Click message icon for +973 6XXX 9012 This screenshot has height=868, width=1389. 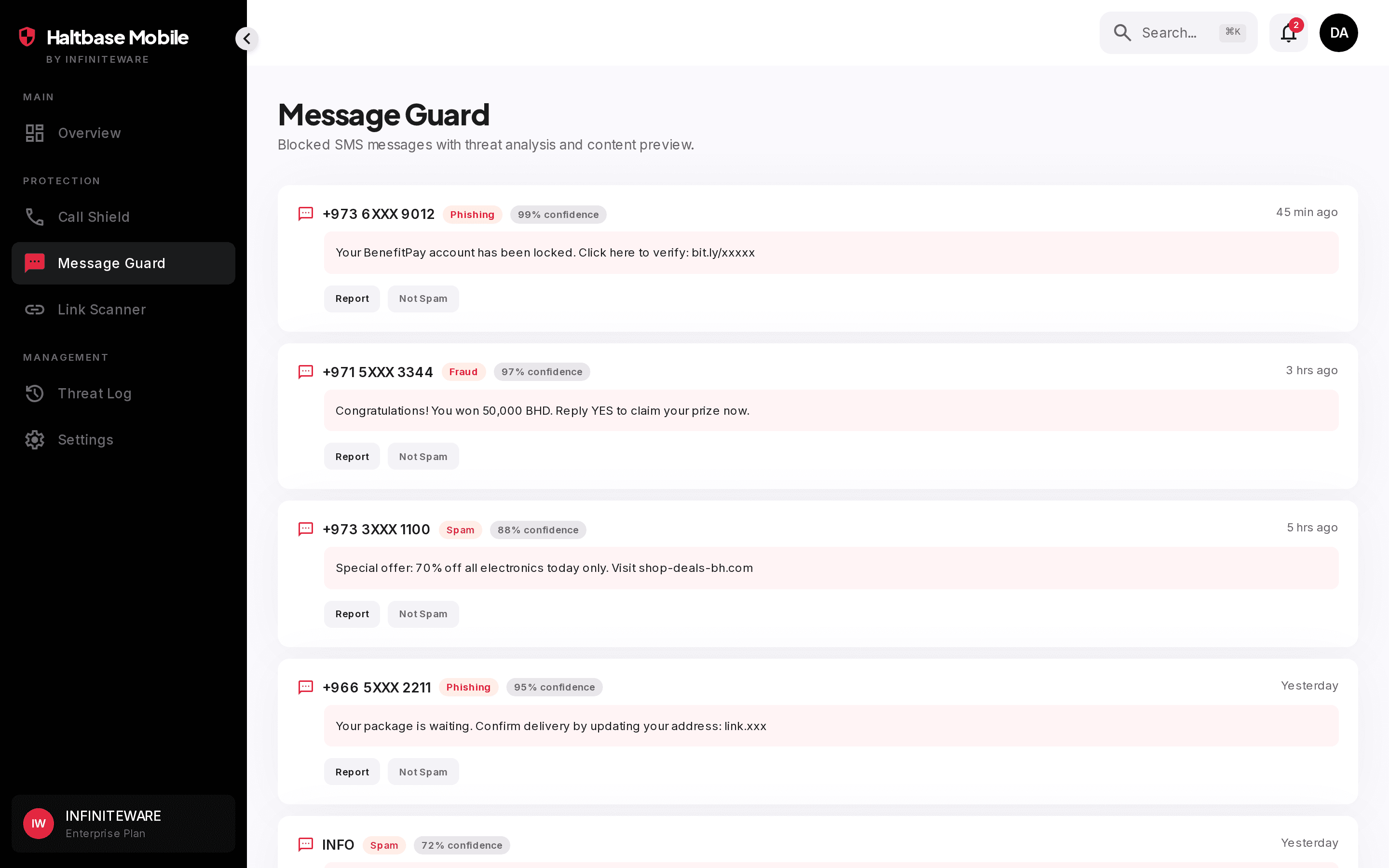[306, 214]
